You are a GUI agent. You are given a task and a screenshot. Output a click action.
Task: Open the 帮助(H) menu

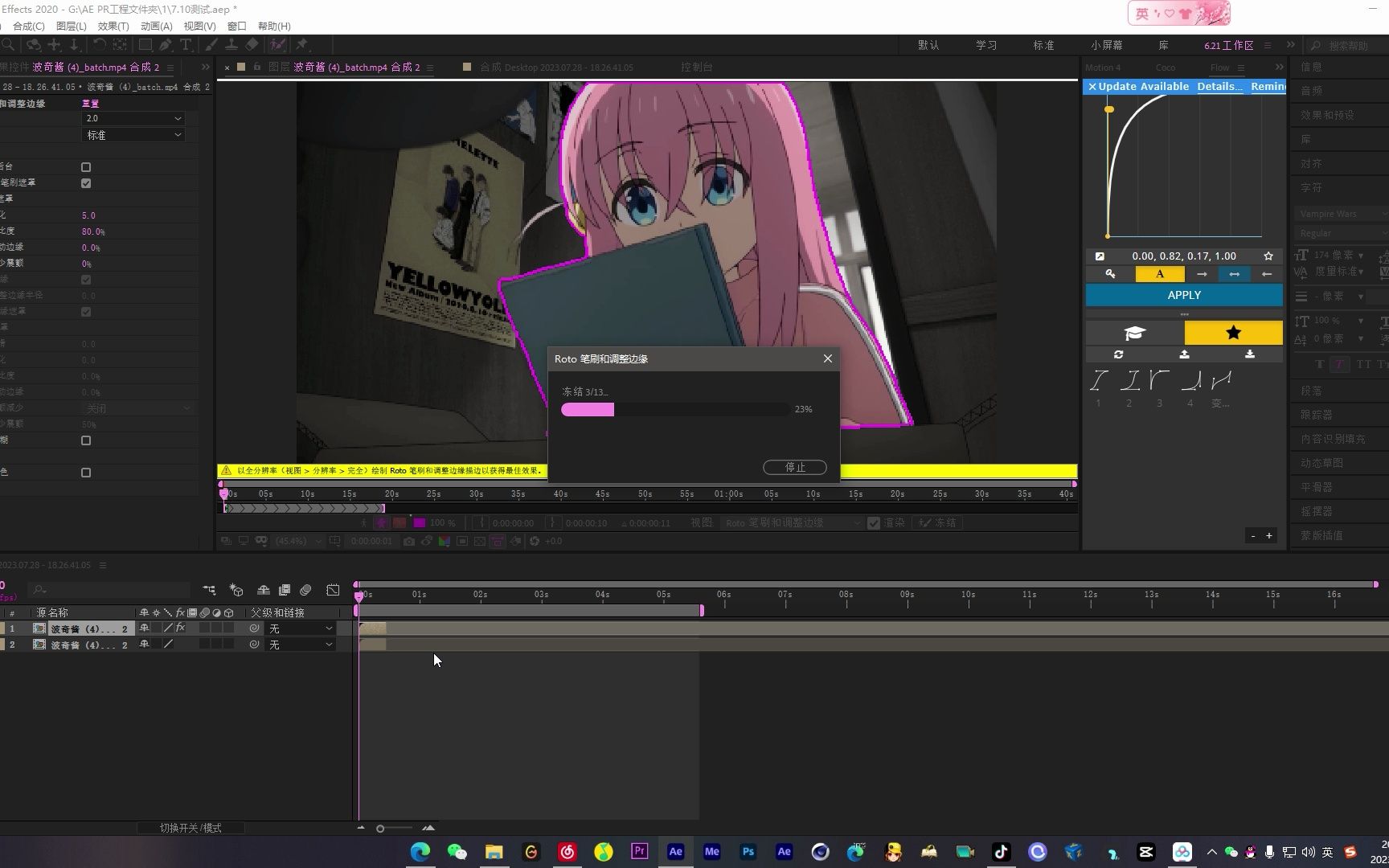(274, 26)
